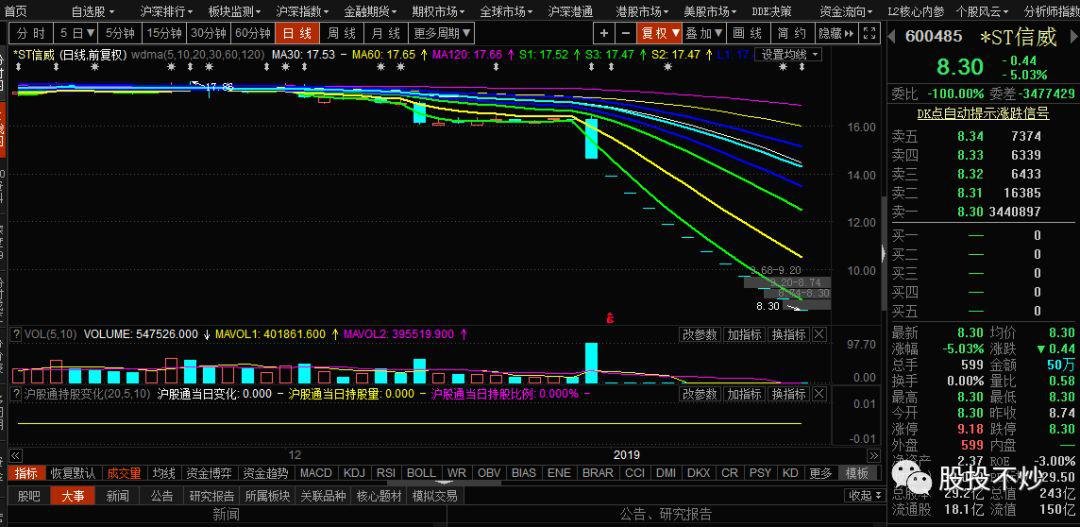Switch to 资金博弈 indicator tab
Viewport: 1080px width, 527px height.
pyautogui.click(x=211, y=473)
